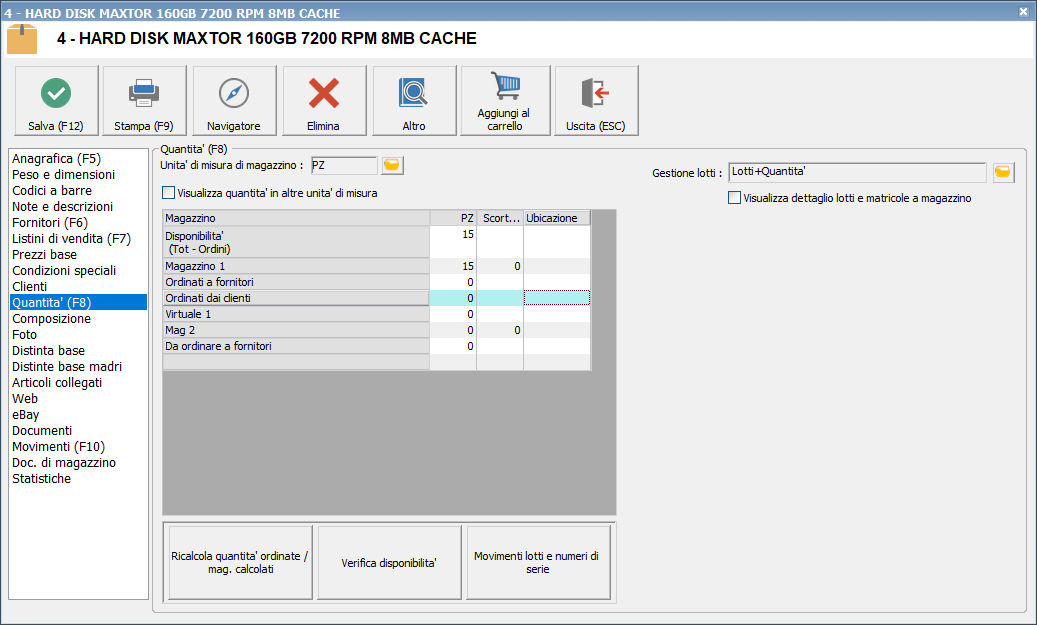
Task: Click the Verifica disponibilita' button
Action: tap(389, 562)
